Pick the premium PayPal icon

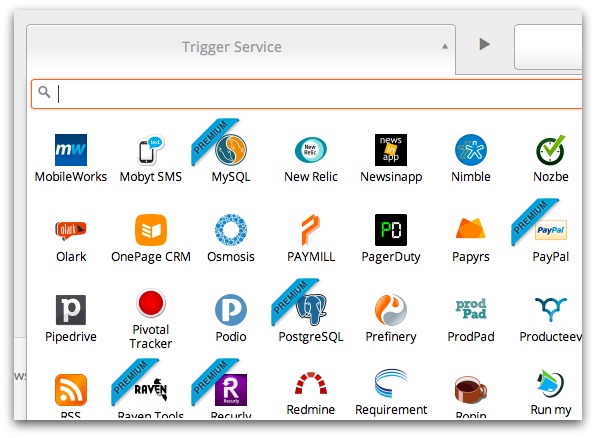pyautogui.click(x=551, y=230)
